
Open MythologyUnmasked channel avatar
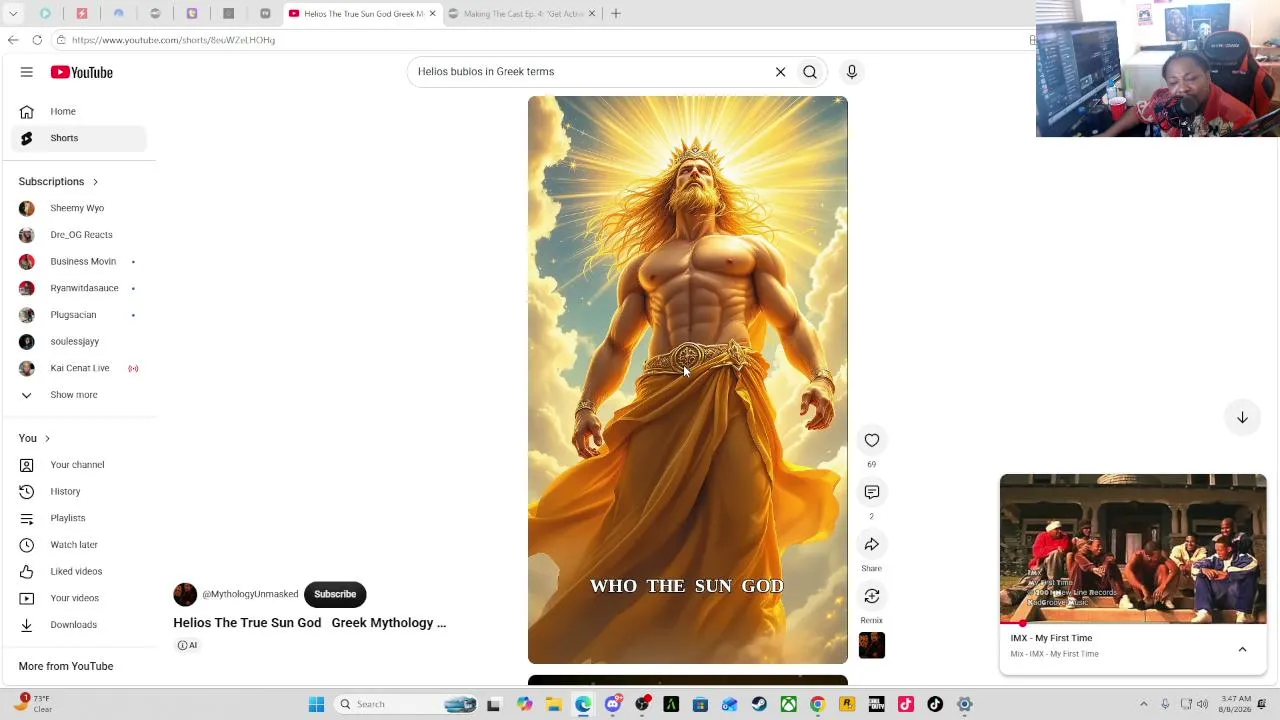click(x=185, y=595)
